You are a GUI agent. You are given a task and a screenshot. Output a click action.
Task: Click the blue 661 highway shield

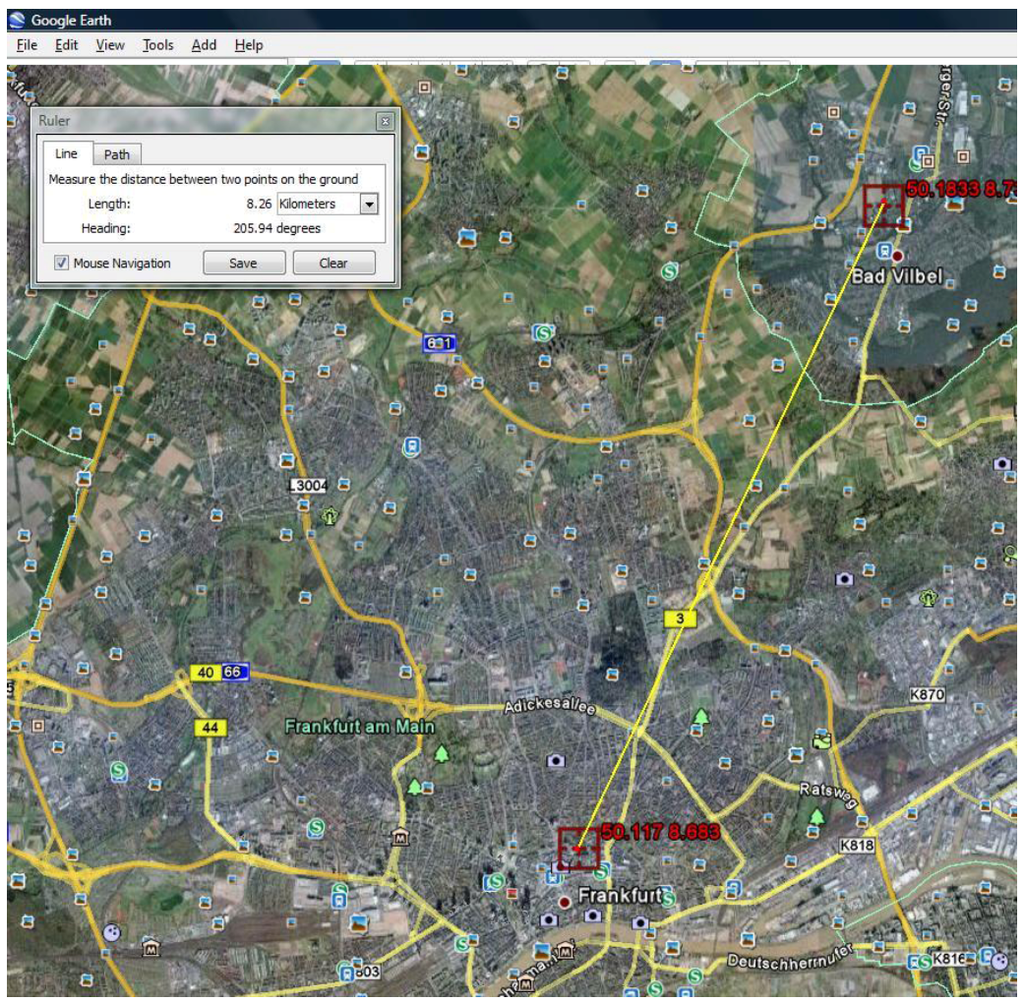point(440,343)
